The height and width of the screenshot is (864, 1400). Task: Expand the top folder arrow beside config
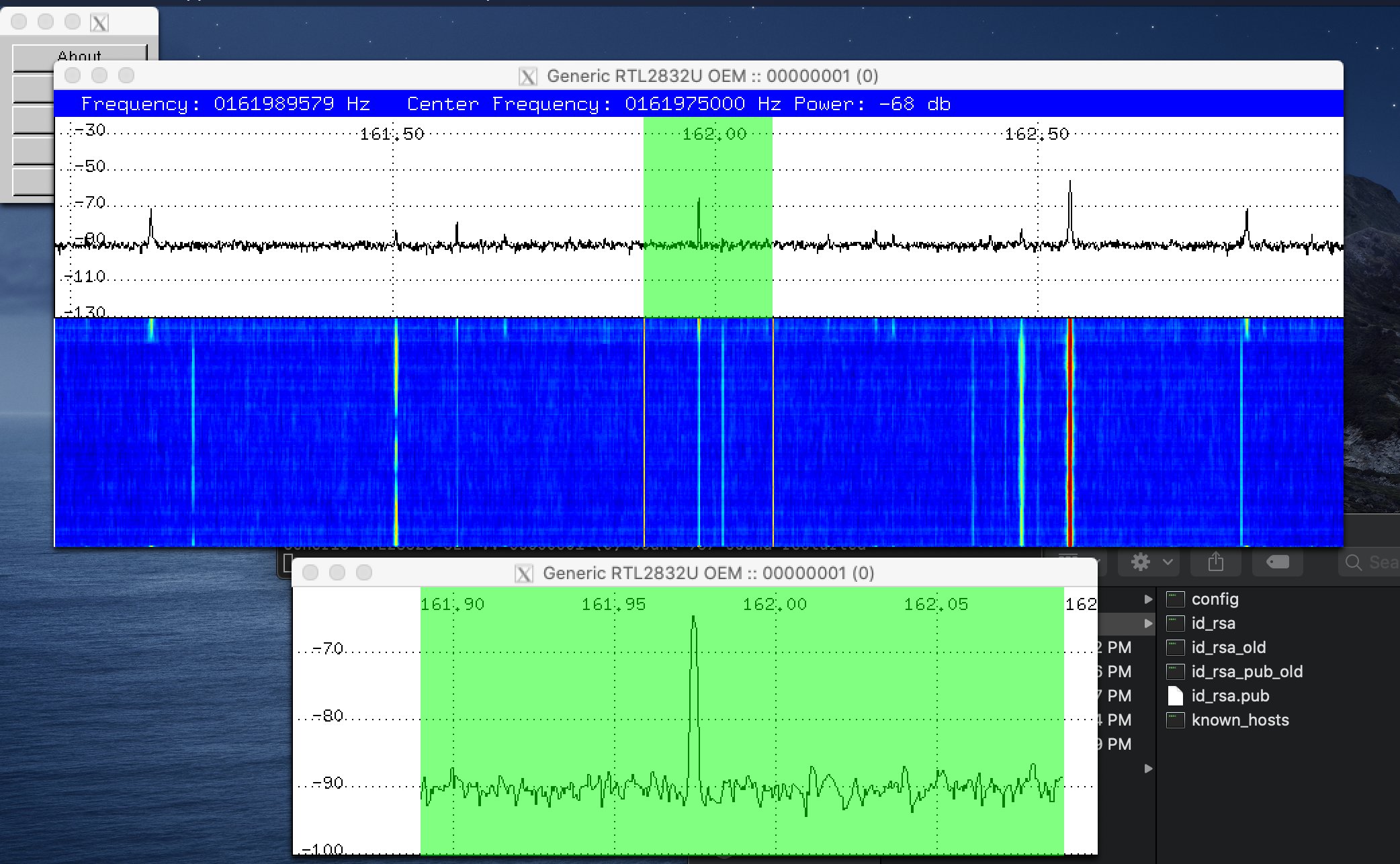pyautogui.click(x=1148, y=599)
